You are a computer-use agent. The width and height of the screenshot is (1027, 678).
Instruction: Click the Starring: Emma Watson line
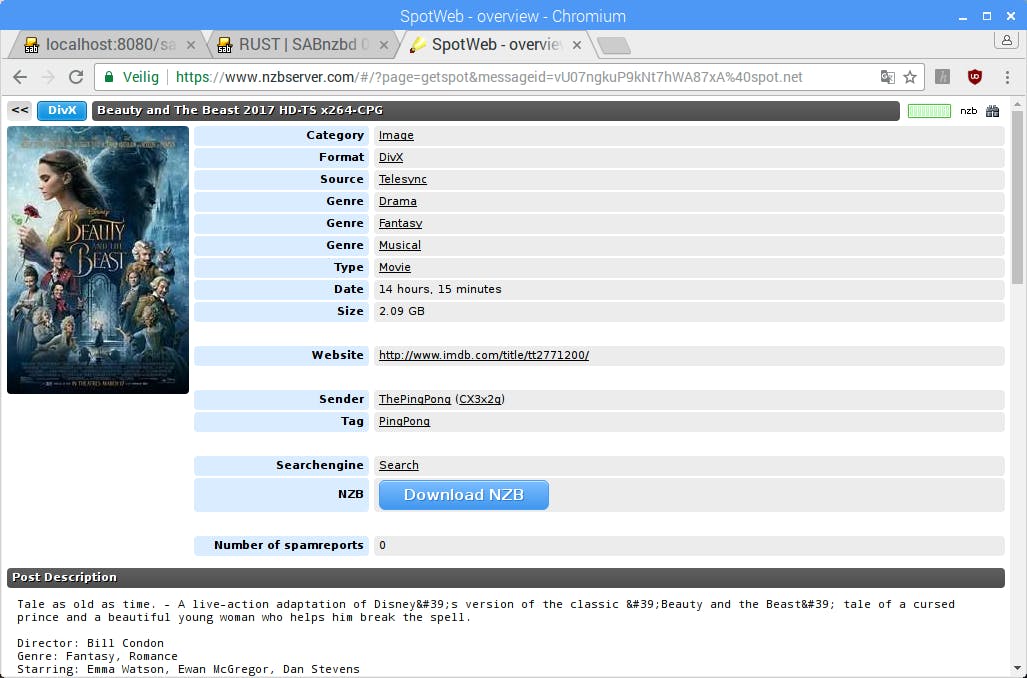(x=188, y=669)
